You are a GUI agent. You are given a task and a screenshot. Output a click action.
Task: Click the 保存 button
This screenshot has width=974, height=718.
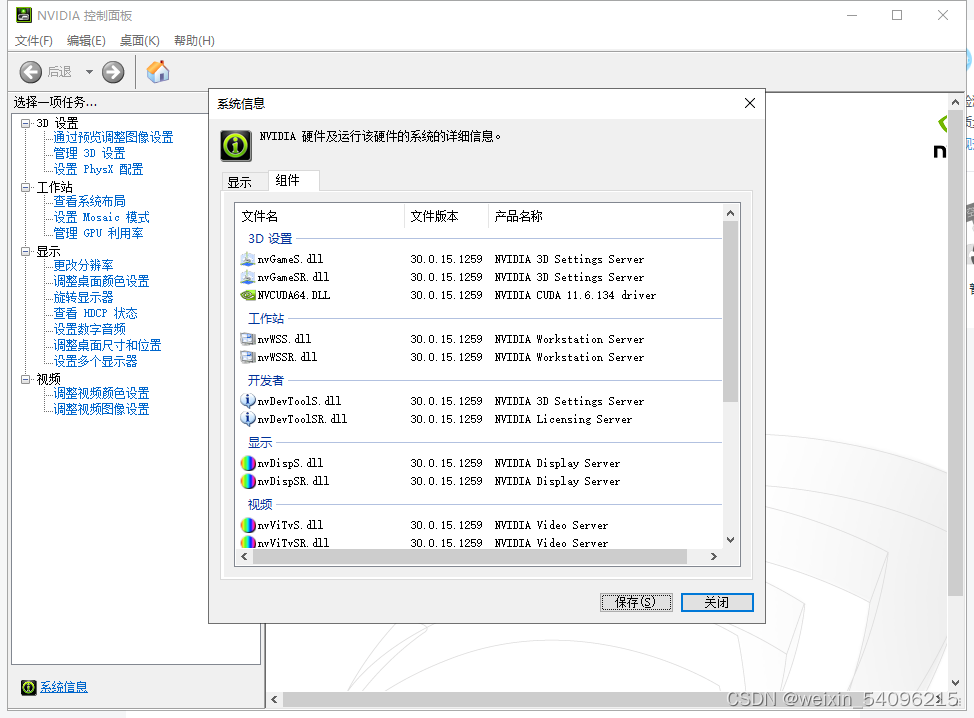[636, 601]
